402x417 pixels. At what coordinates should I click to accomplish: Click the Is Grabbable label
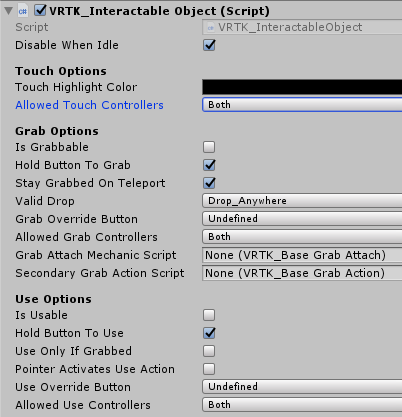point(52,147)
